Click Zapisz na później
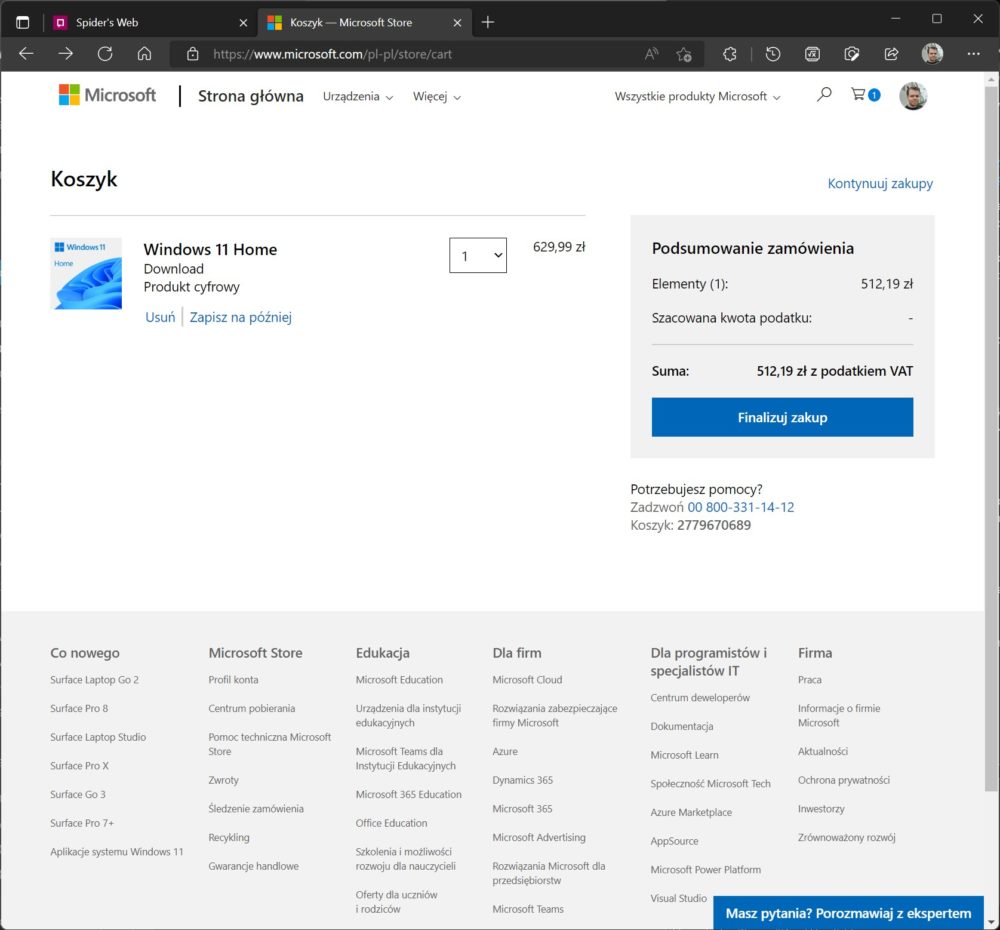 point(240,317)
